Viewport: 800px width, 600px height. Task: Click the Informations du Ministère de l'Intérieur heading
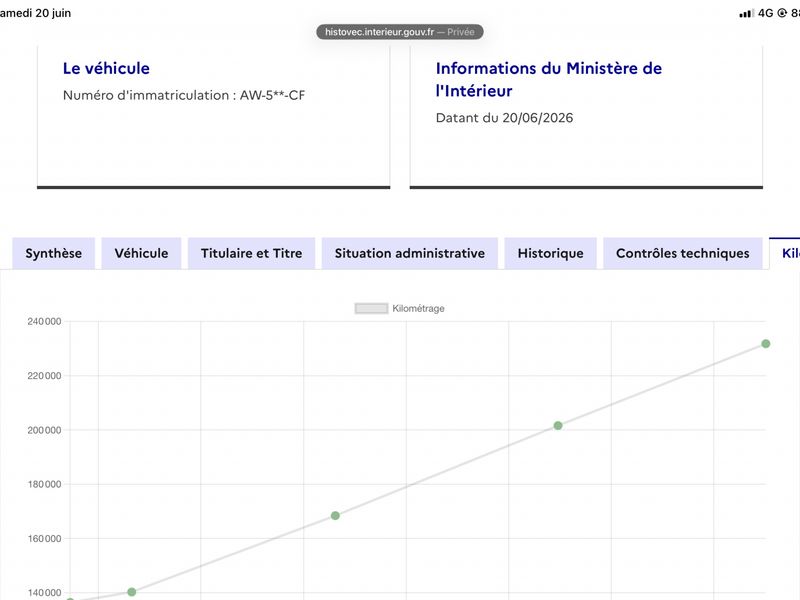(x=548, y=80)
